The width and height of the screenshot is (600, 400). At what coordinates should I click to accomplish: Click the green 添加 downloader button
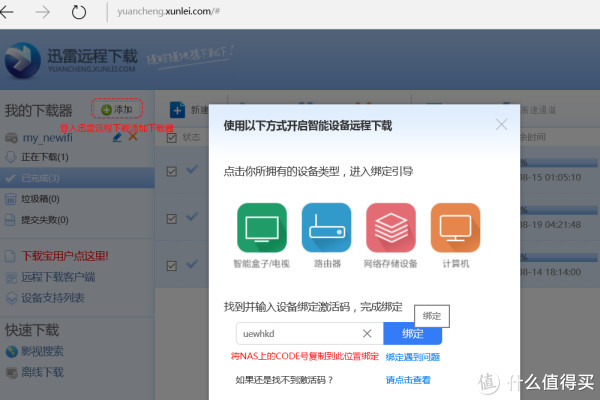pyautogui.click(x=117, y=109)
